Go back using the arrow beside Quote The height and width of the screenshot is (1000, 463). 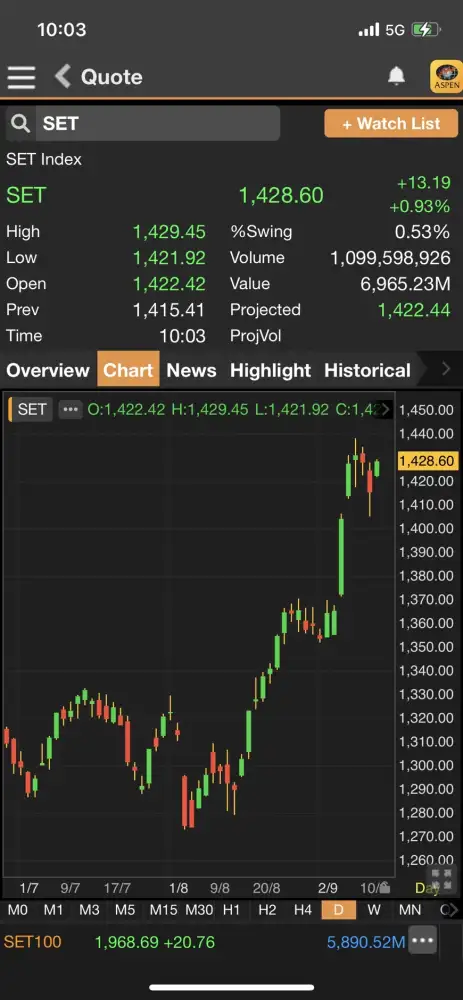coord(62,77)
